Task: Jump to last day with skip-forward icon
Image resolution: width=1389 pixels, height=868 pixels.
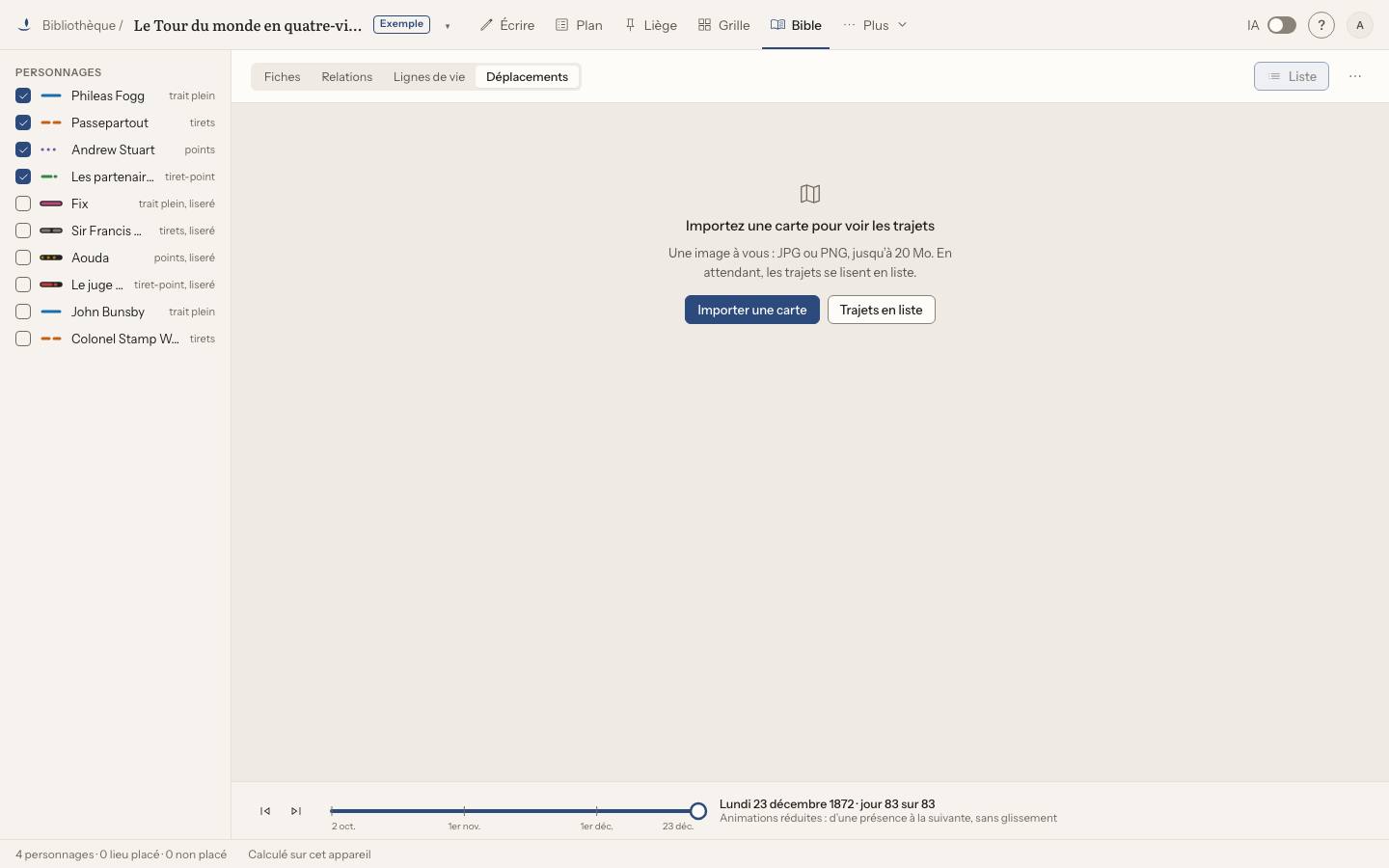Action: pos(296,811)
